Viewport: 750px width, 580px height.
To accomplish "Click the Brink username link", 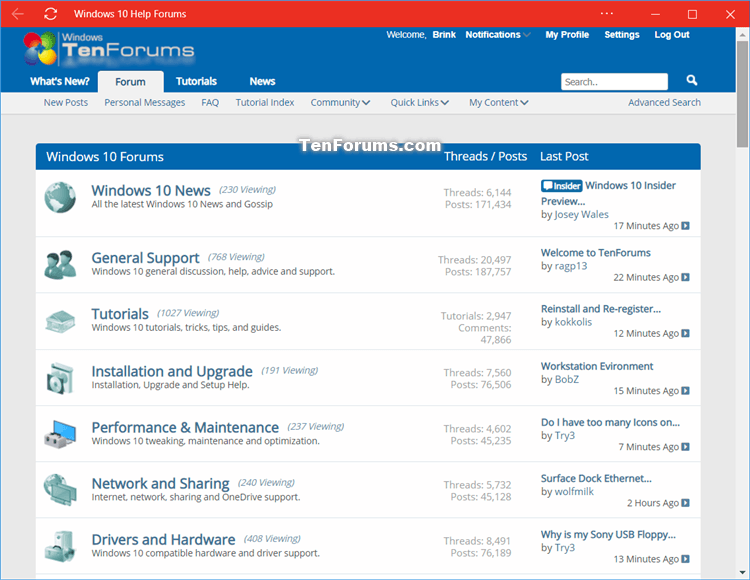I will click(x=444, y=34).
